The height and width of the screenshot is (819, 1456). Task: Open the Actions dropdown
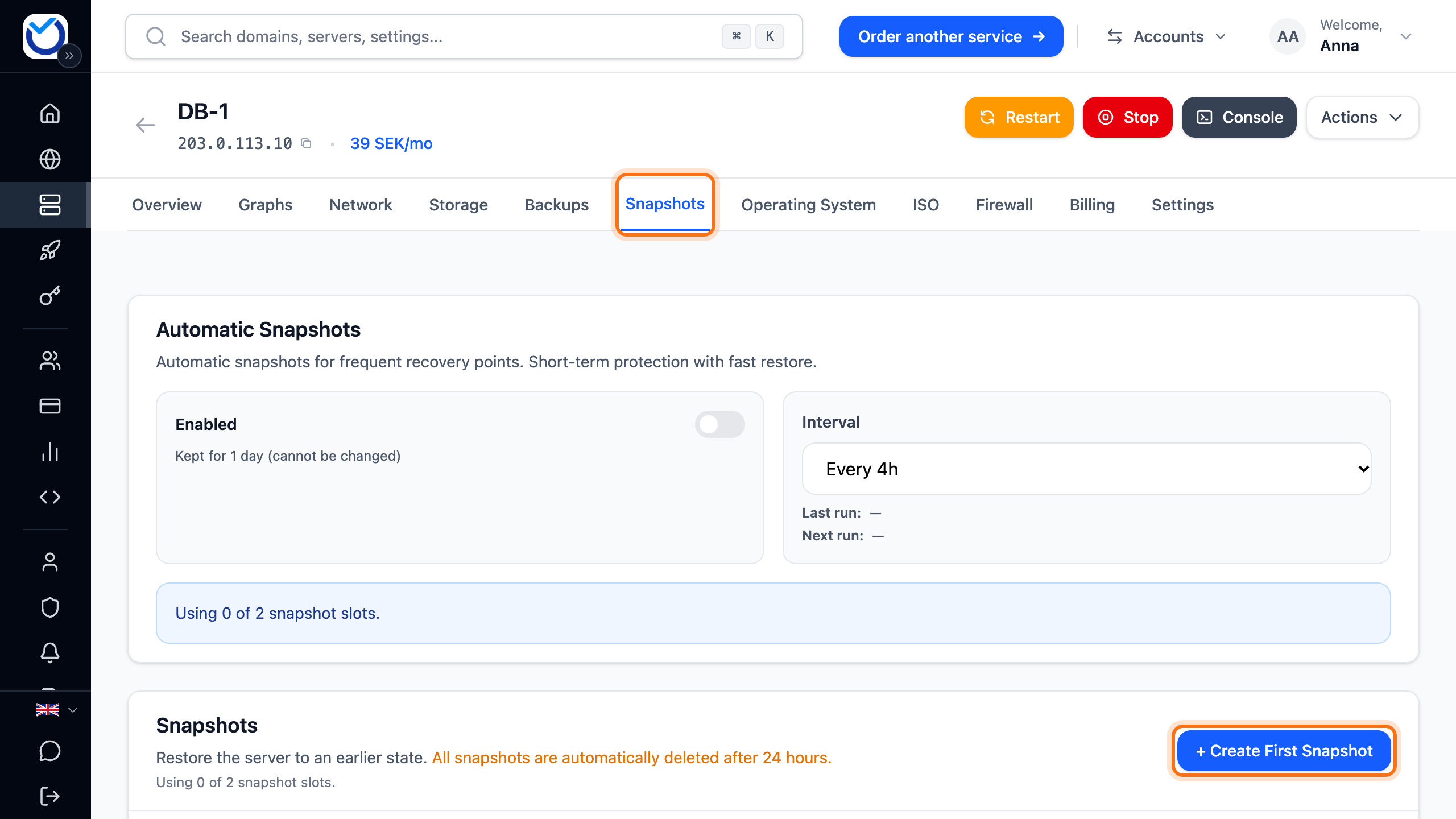click(1362, 117)
